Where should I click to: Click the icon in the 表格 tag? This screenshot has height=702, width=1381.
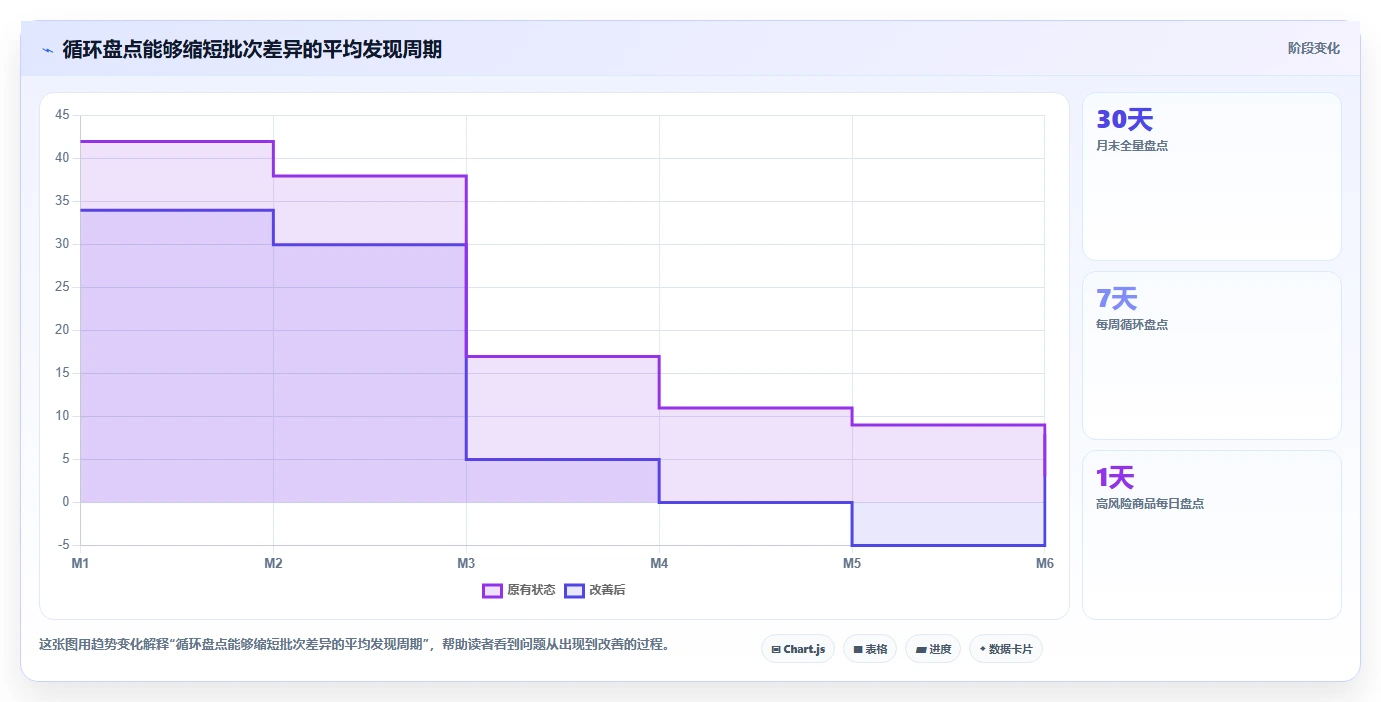858,650
